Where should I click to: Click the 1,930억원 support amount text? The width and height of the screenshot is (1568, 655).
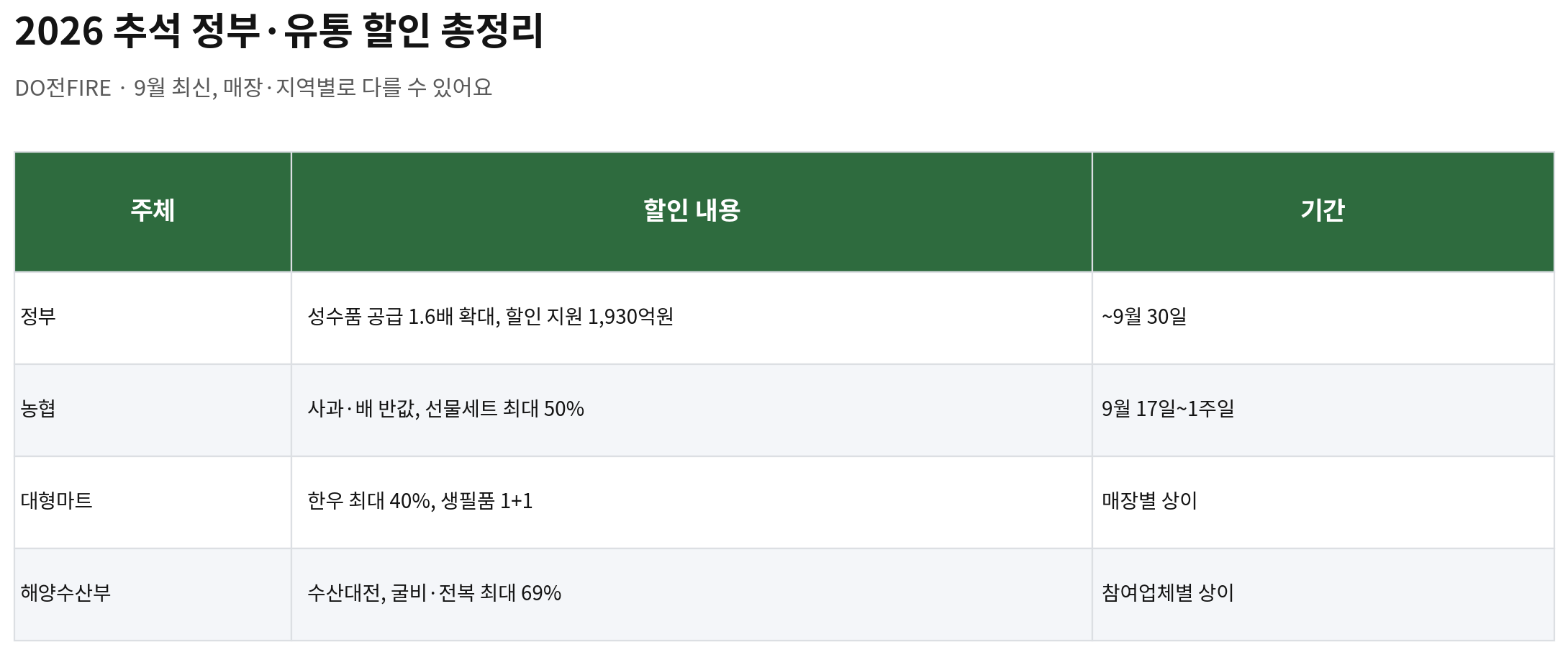pyautogui.click(x=630, y=317)
